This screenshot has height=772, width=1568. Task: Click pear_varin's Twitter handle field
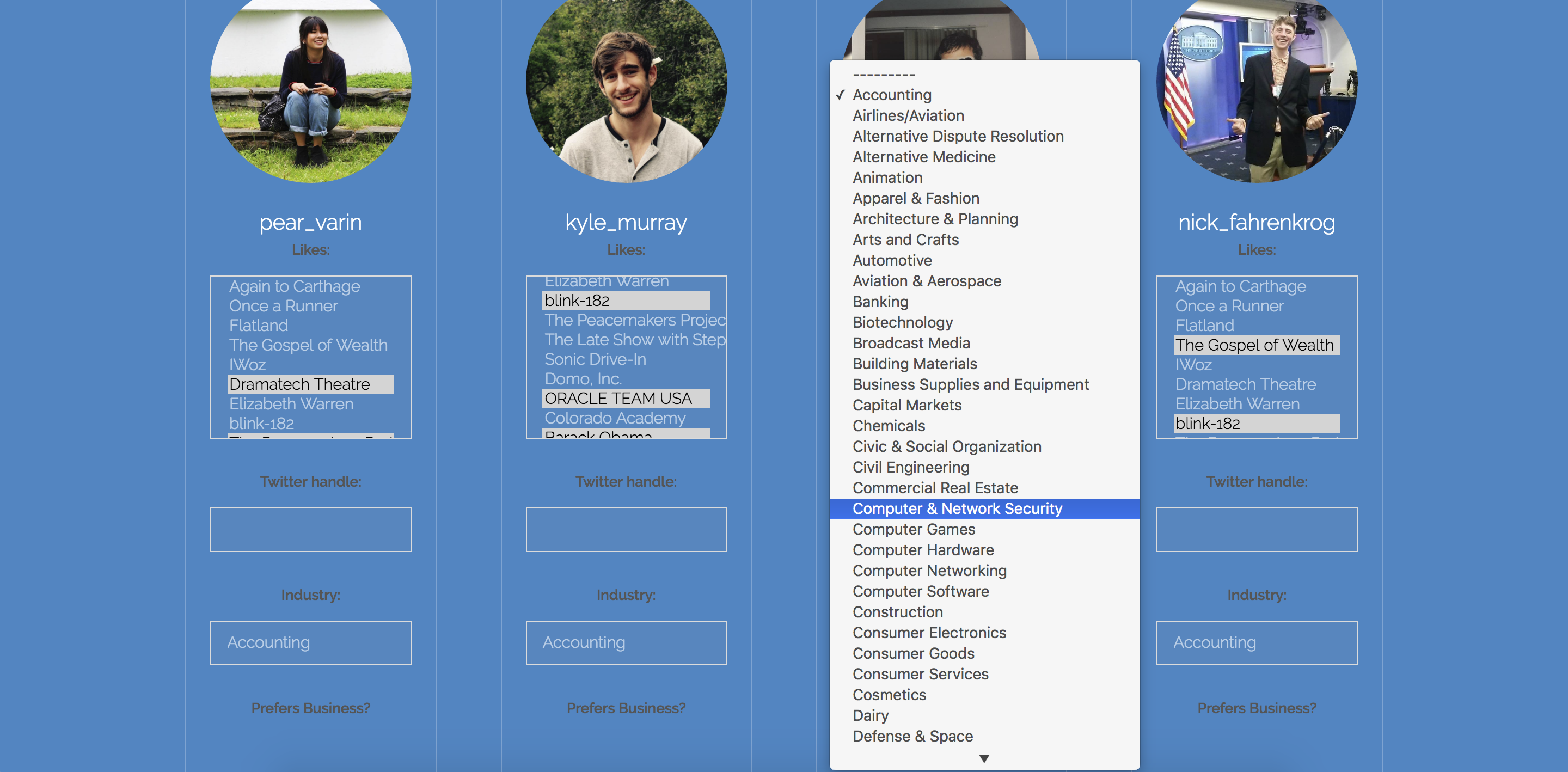click(310, 530)
